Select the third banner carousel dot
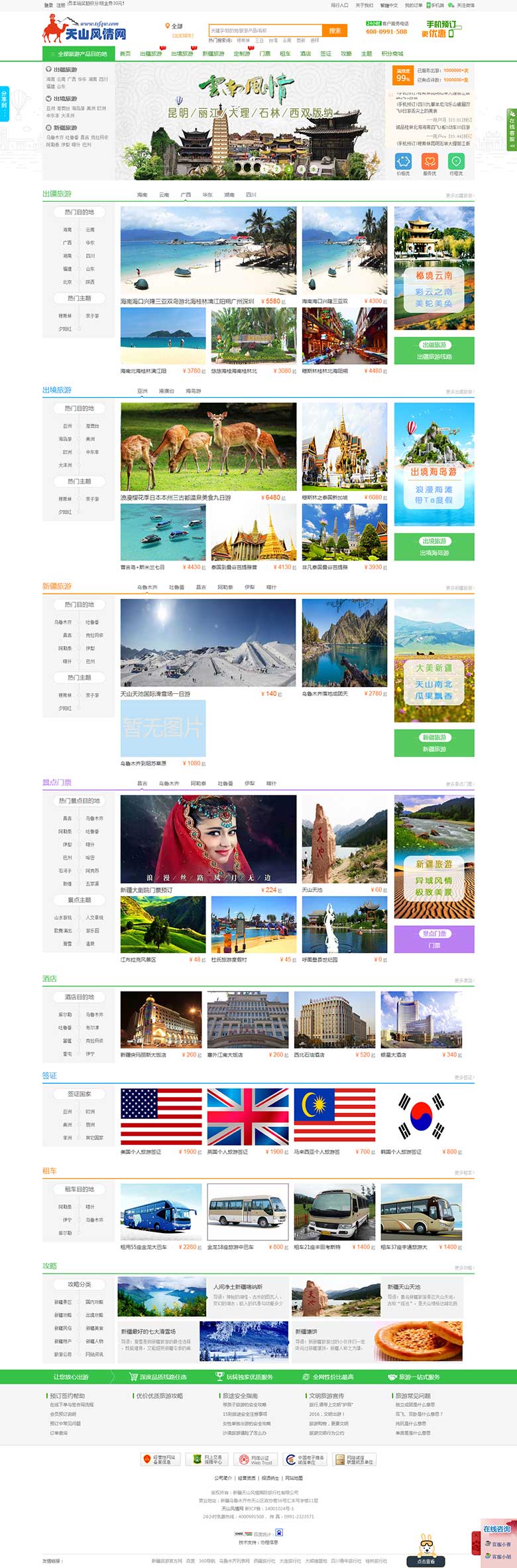 (x=288, y=169)
